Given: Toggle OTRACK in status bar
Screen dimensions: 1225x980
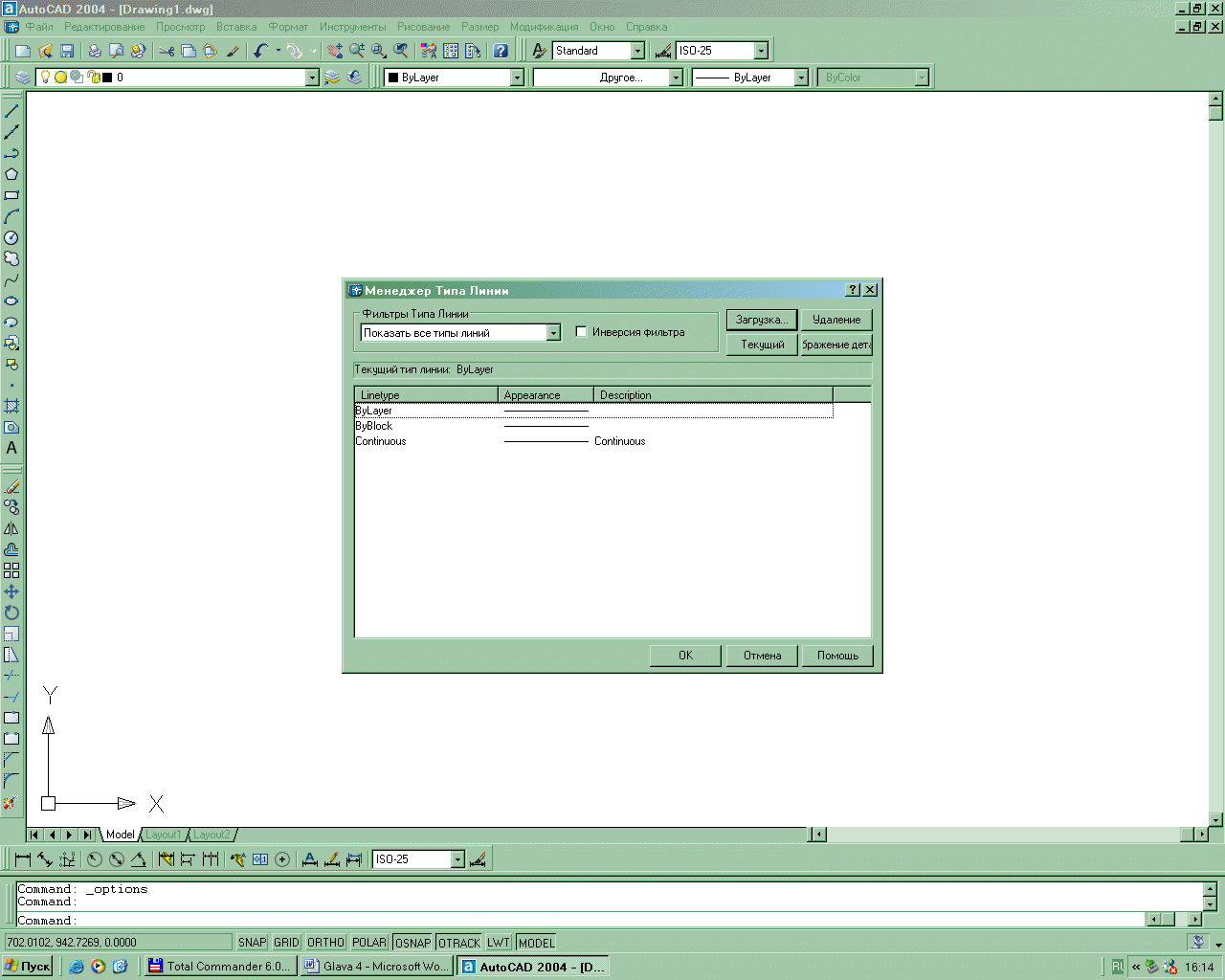Looking at the screenshot, I should coord(459,943).
